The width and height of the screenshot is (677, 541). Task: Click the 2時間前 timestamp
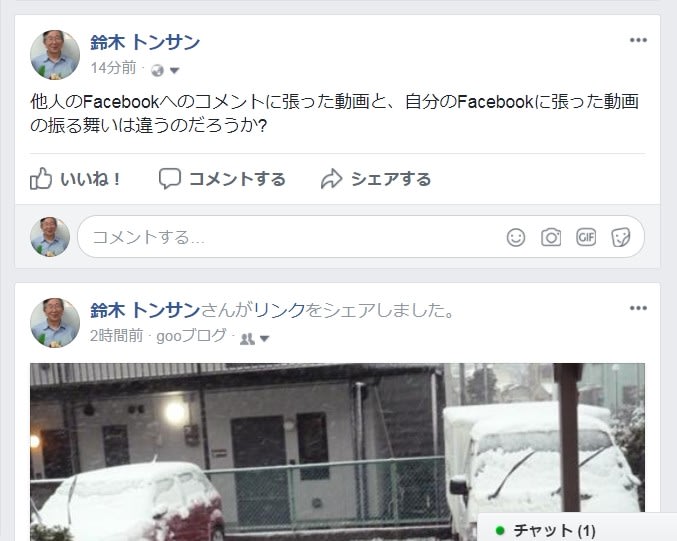click(x=117, y=335)
